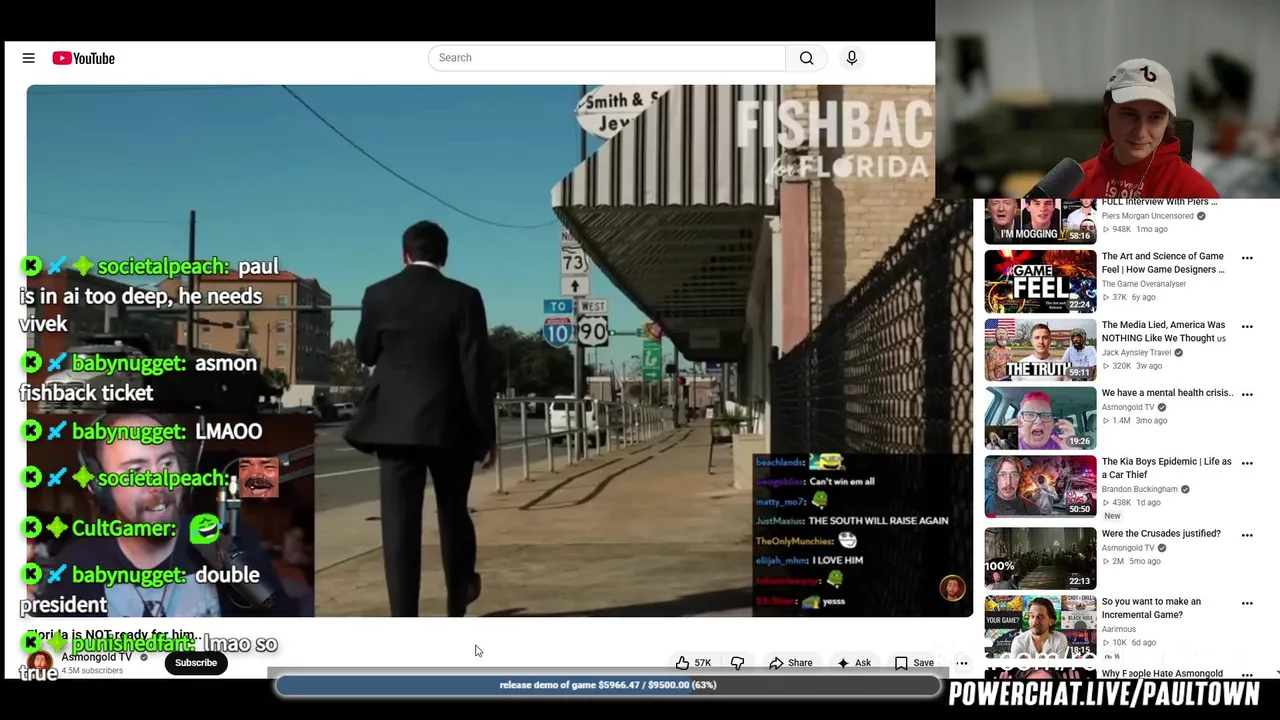Screen dimensions: 1280x720
Task: Open Asmongold TV channel avatar
Action: 40,662
